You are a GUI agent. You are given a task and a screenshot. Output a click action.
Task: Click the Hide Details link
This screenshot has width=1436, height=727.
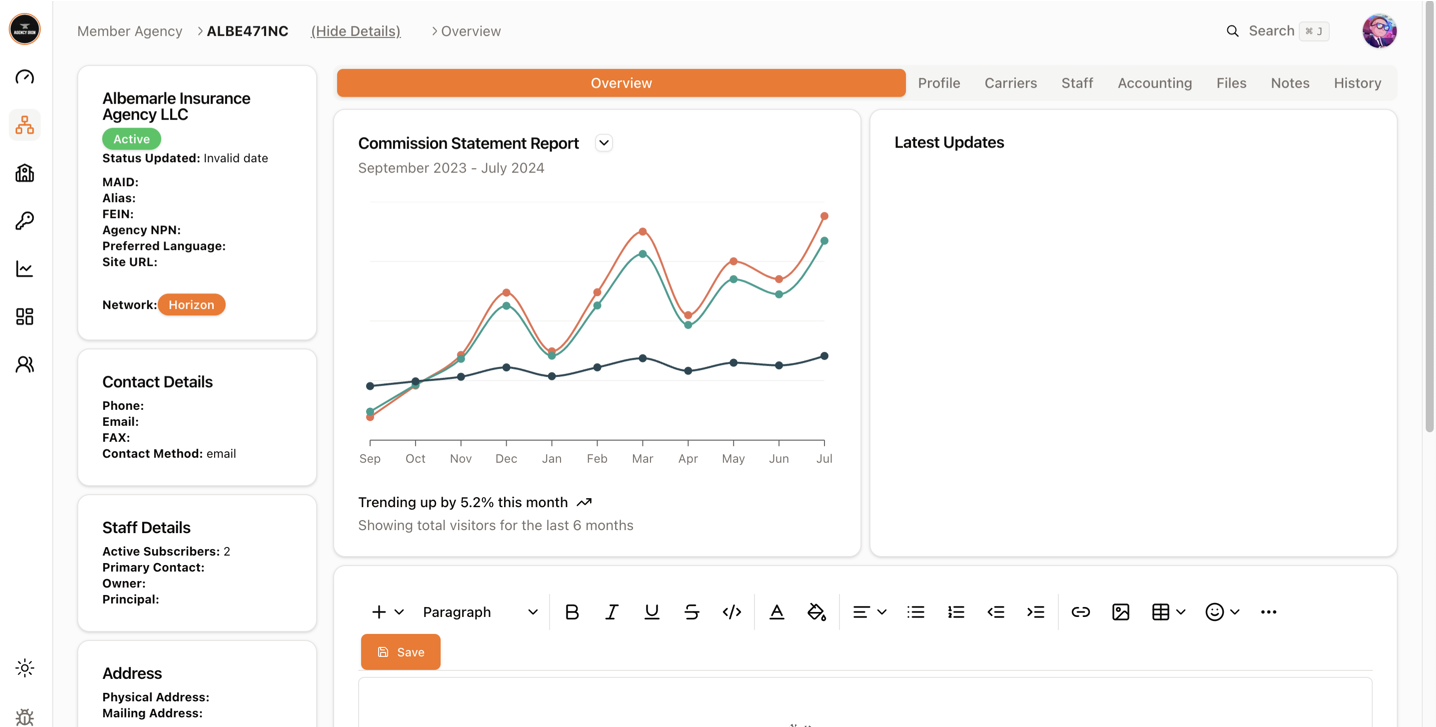356,31
